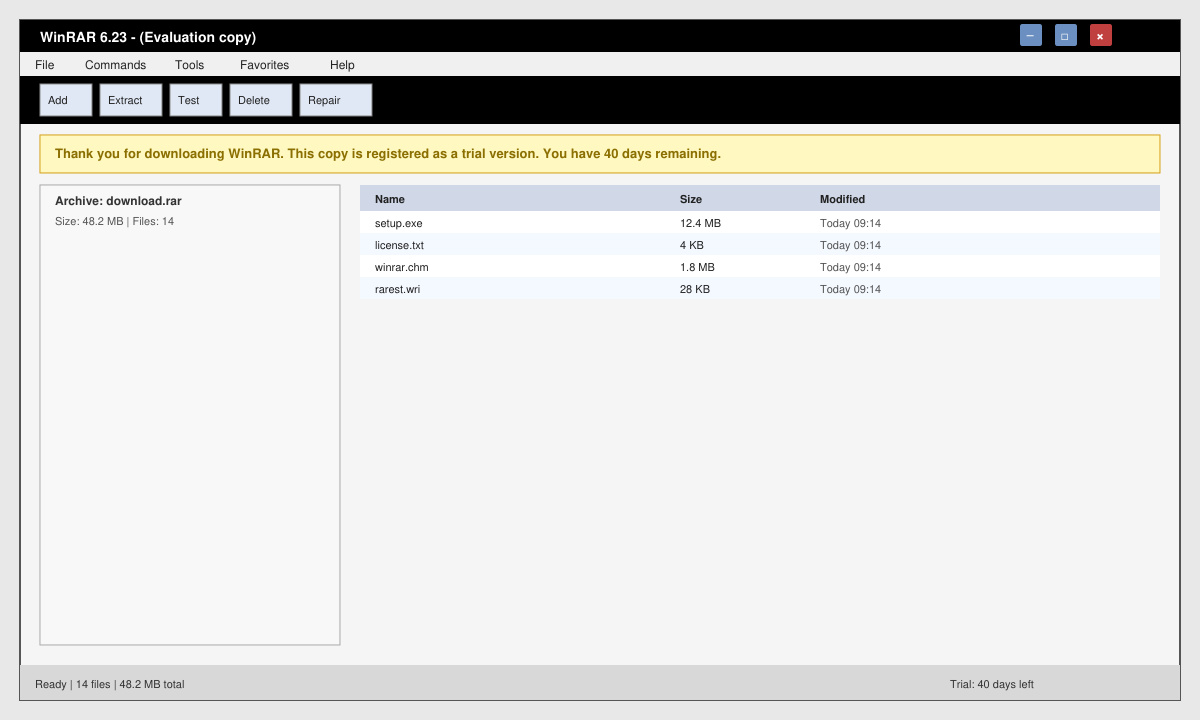Click the Extract toolbar button
The height and width of the screenshot is (720, 1200).
(x=131, y=100)
